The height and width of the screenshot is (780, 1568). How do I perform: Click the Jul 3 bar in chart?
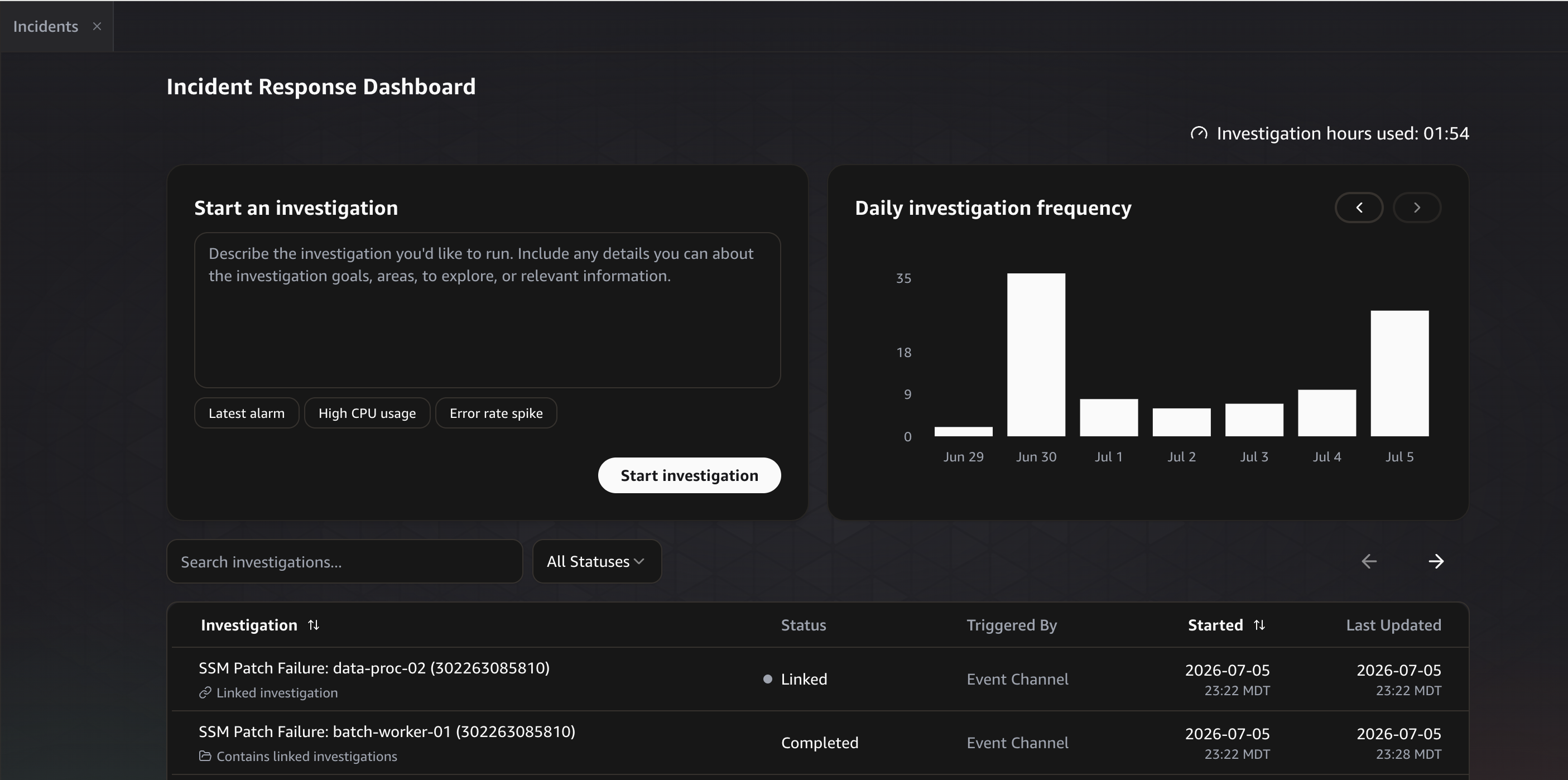click(1254, 420)
